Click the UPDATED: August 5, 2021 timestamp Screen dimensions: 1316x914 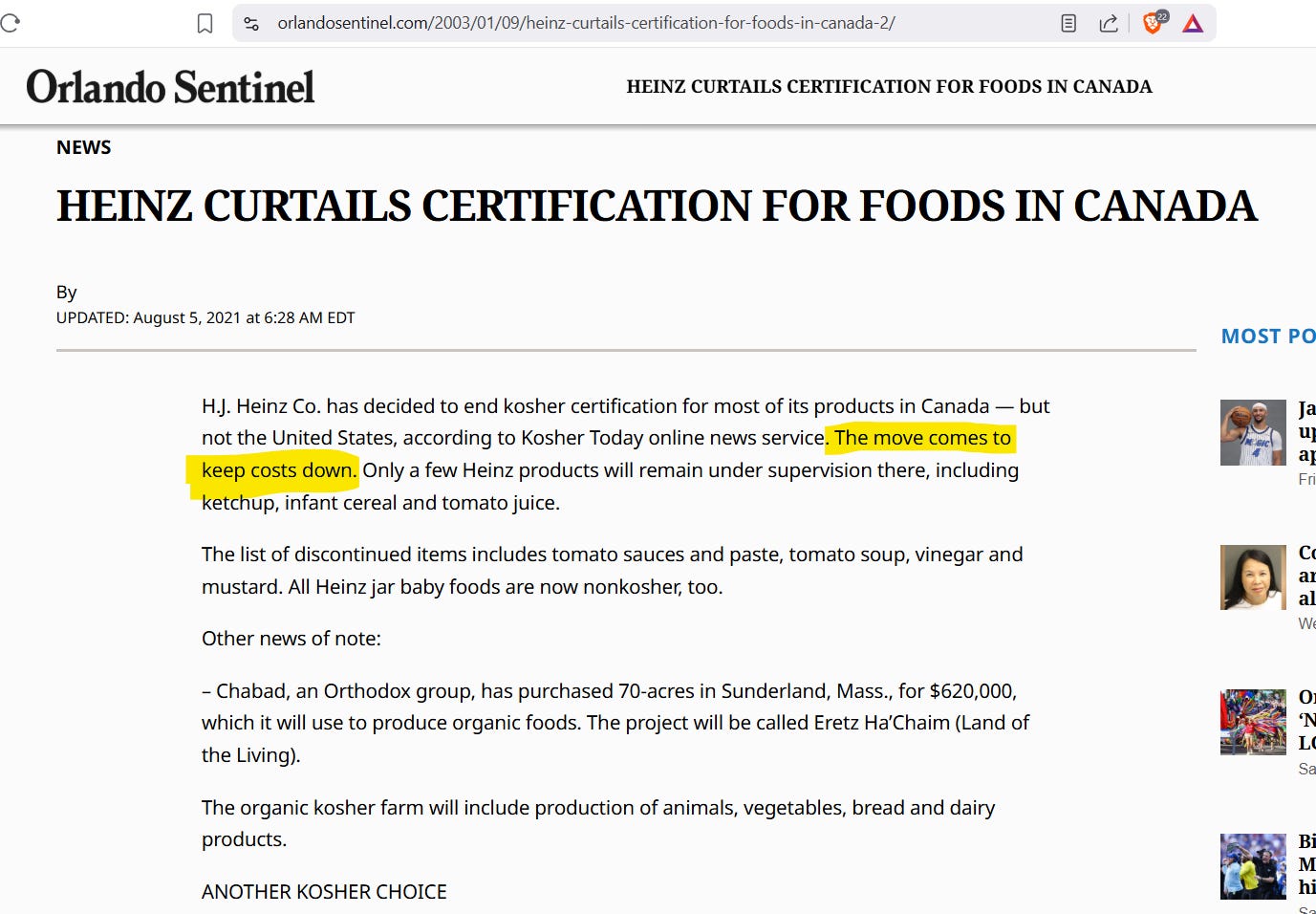(x=205, y=317)
